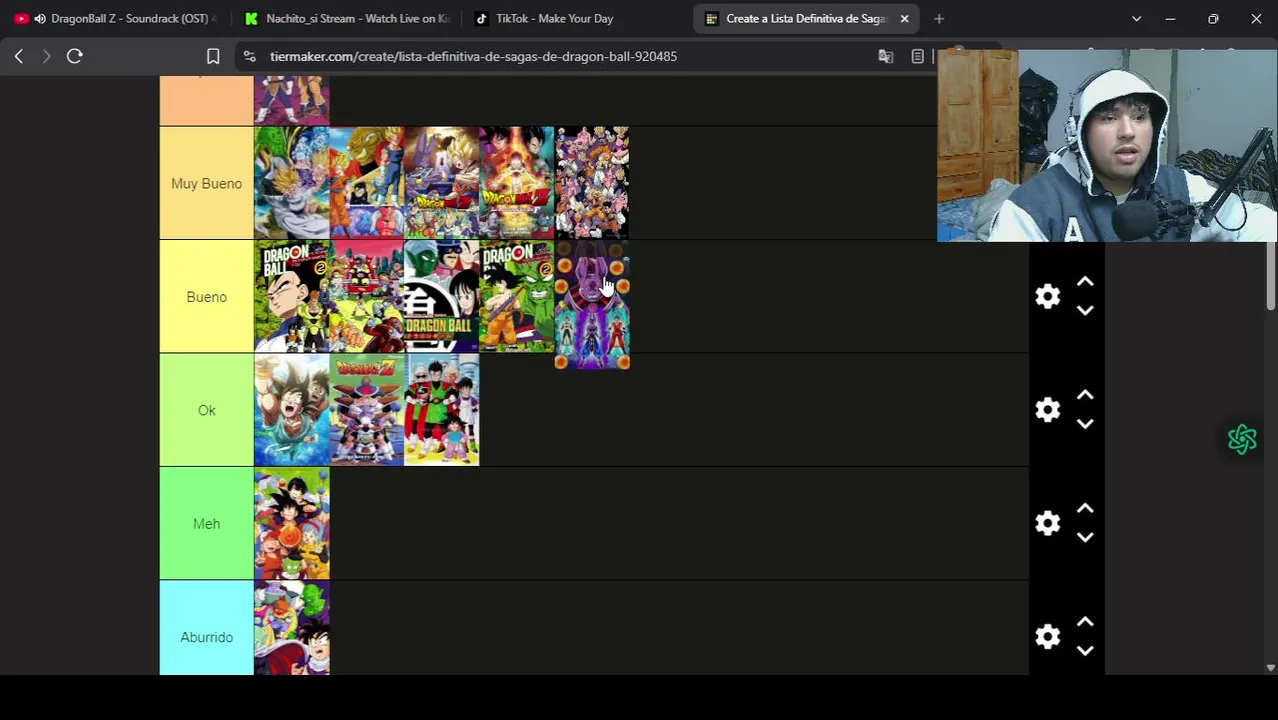
Task: Select fourth image in Bueno row
Action: (517, 296)
